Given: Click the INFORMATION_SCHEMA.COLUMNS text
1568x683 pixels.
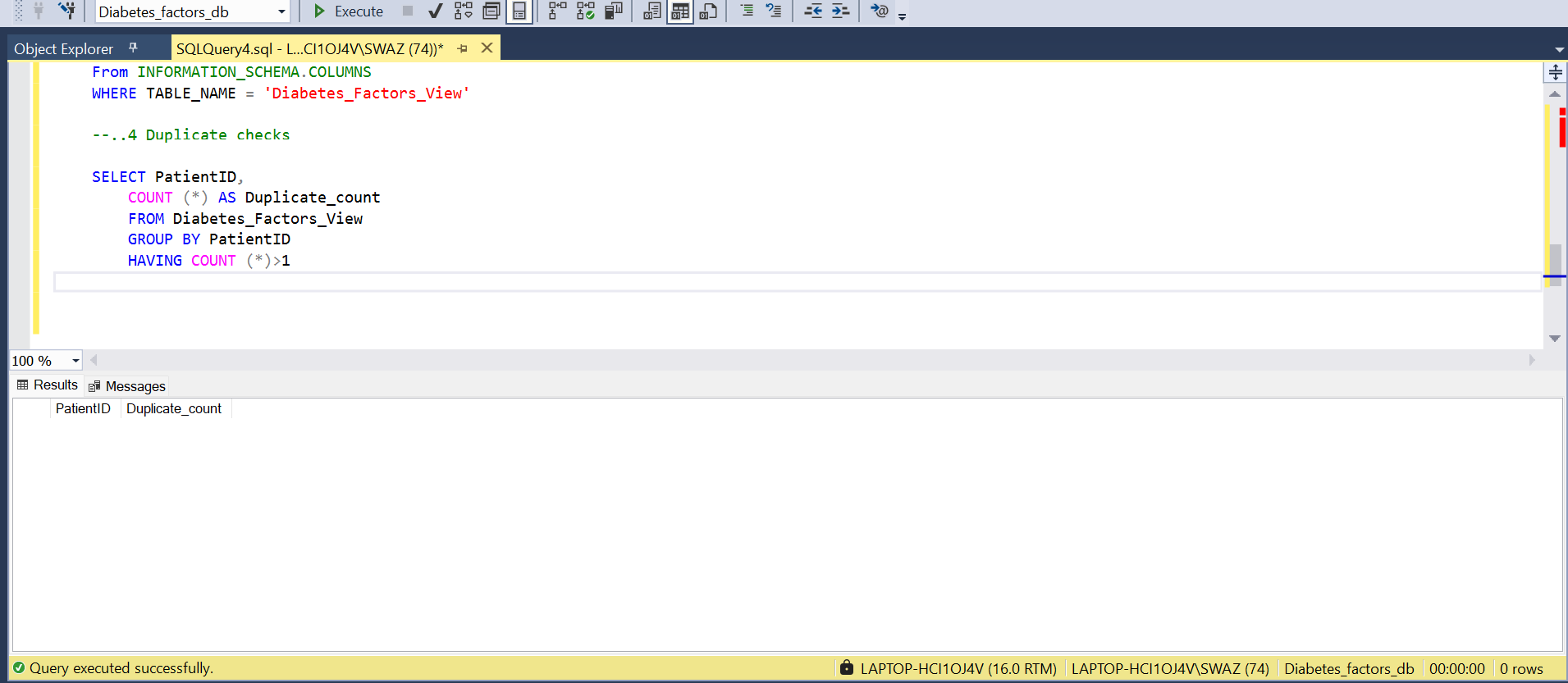Looking at the screenshot, I should point(254,72).
